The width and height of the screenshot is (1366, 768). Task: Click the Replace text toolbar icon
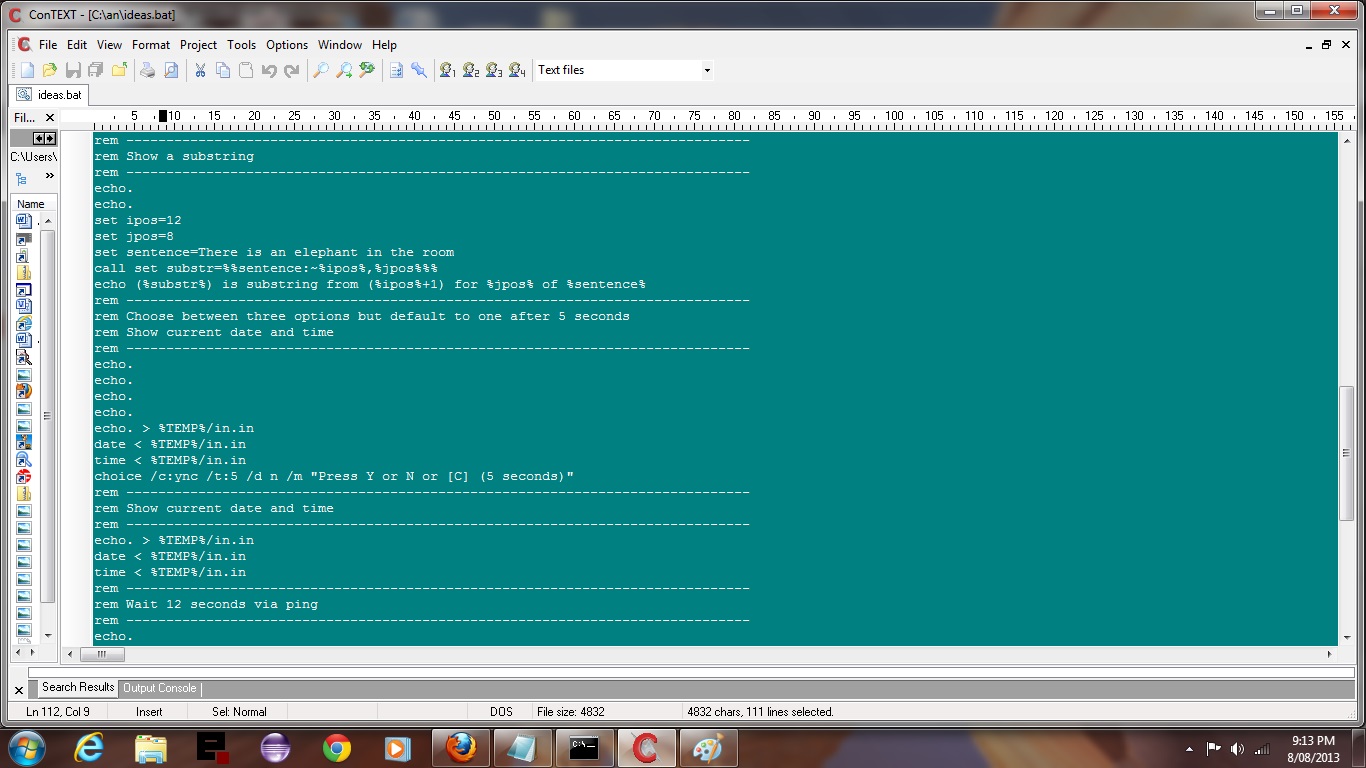pos(367,70)
